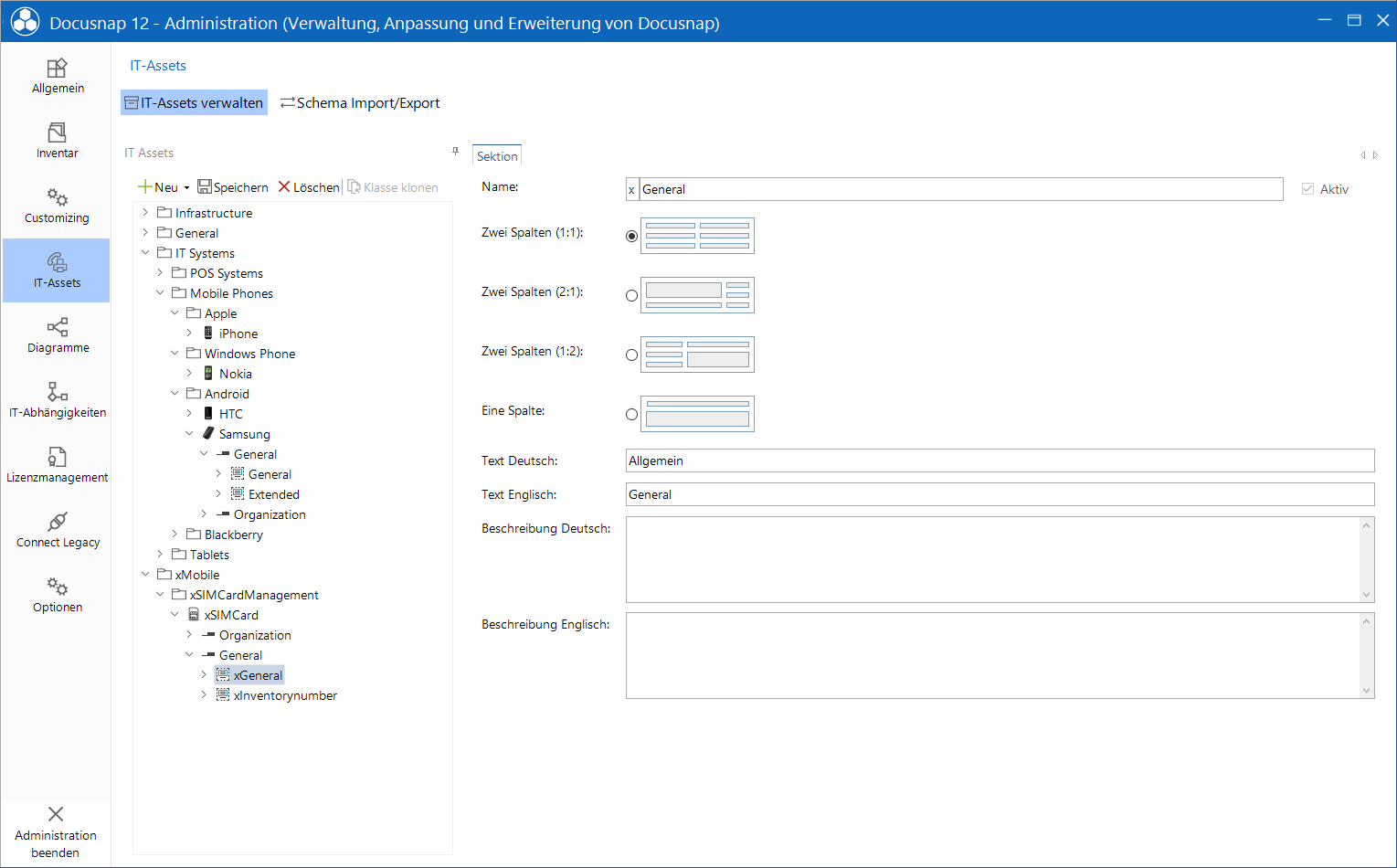Choose the single column layout thumbnail
1397x868 pixels.
697,414
